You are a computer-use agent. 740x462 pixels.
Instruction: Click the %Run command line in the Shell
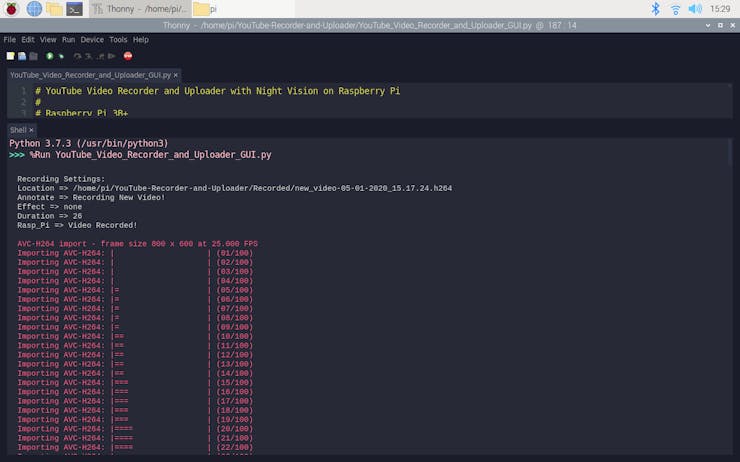150,155
